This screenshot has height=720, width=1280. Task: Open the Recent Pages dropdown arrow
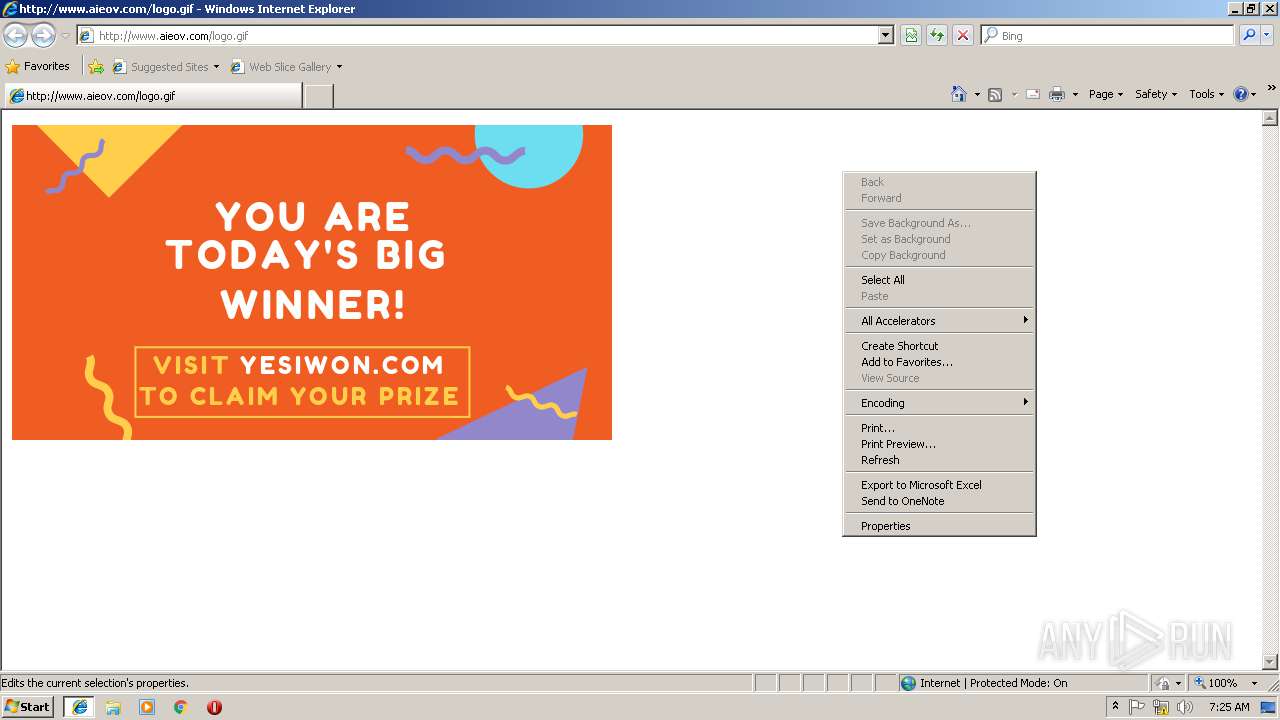pos(65,35)
